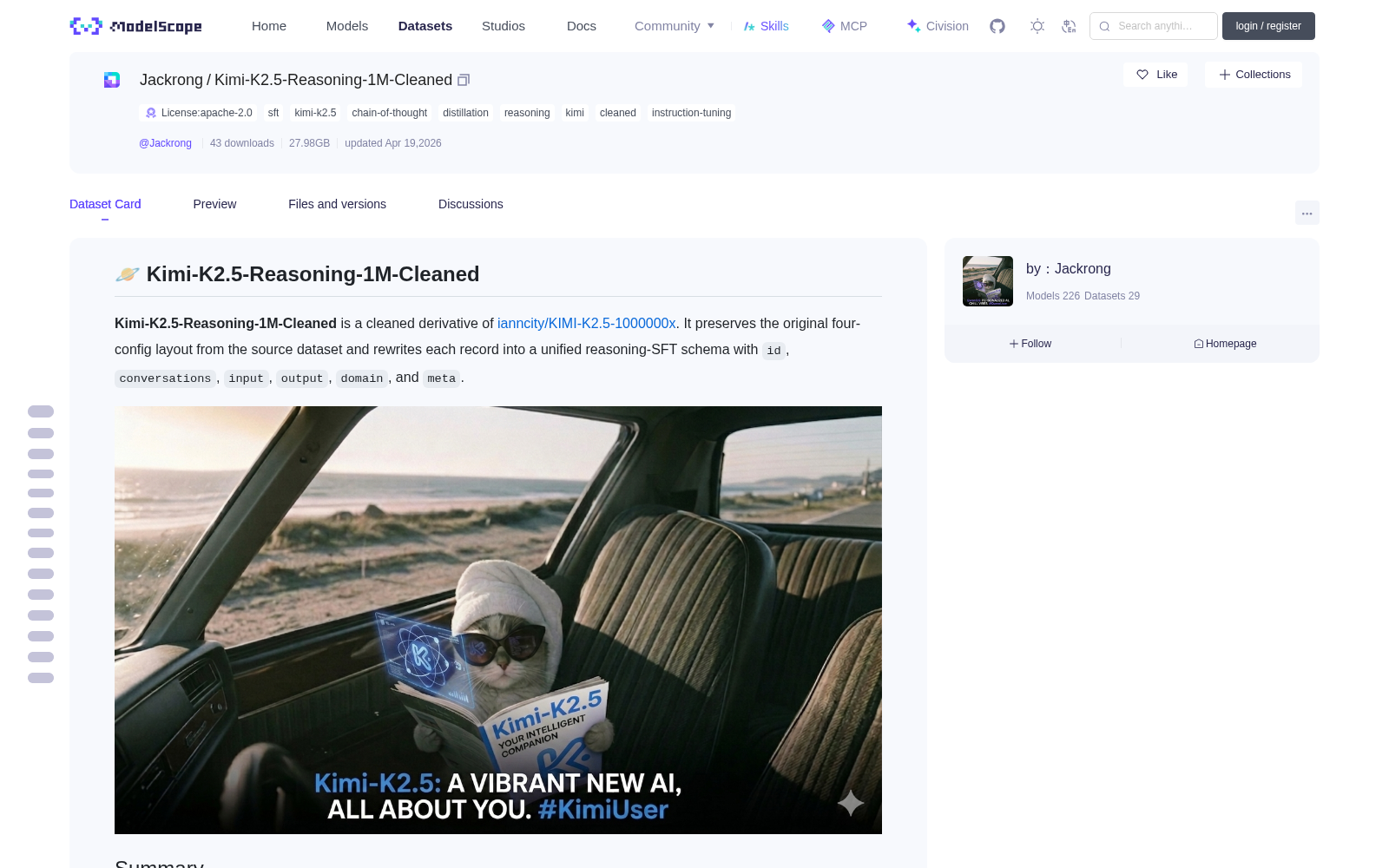Open the author's Homepage
The image size is (1389, 868).
pos(1225,344)
